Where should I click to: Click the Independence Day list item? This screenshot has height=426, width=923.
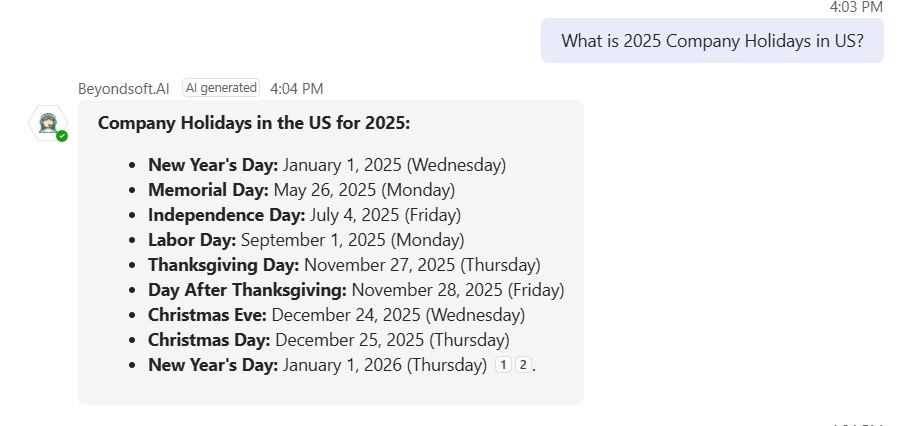pyautogui.click(x=304, y=214)
